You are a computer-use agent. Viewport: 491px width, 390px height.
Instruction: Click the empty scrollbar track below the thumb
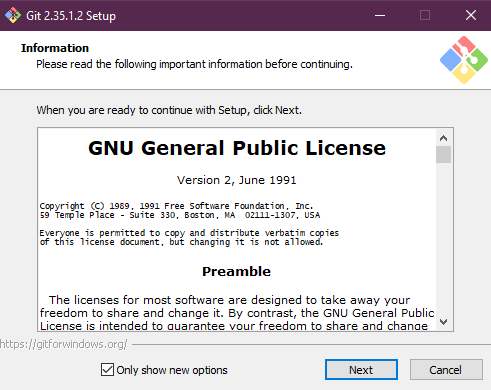pyautogui.click(x=443, y=239)
